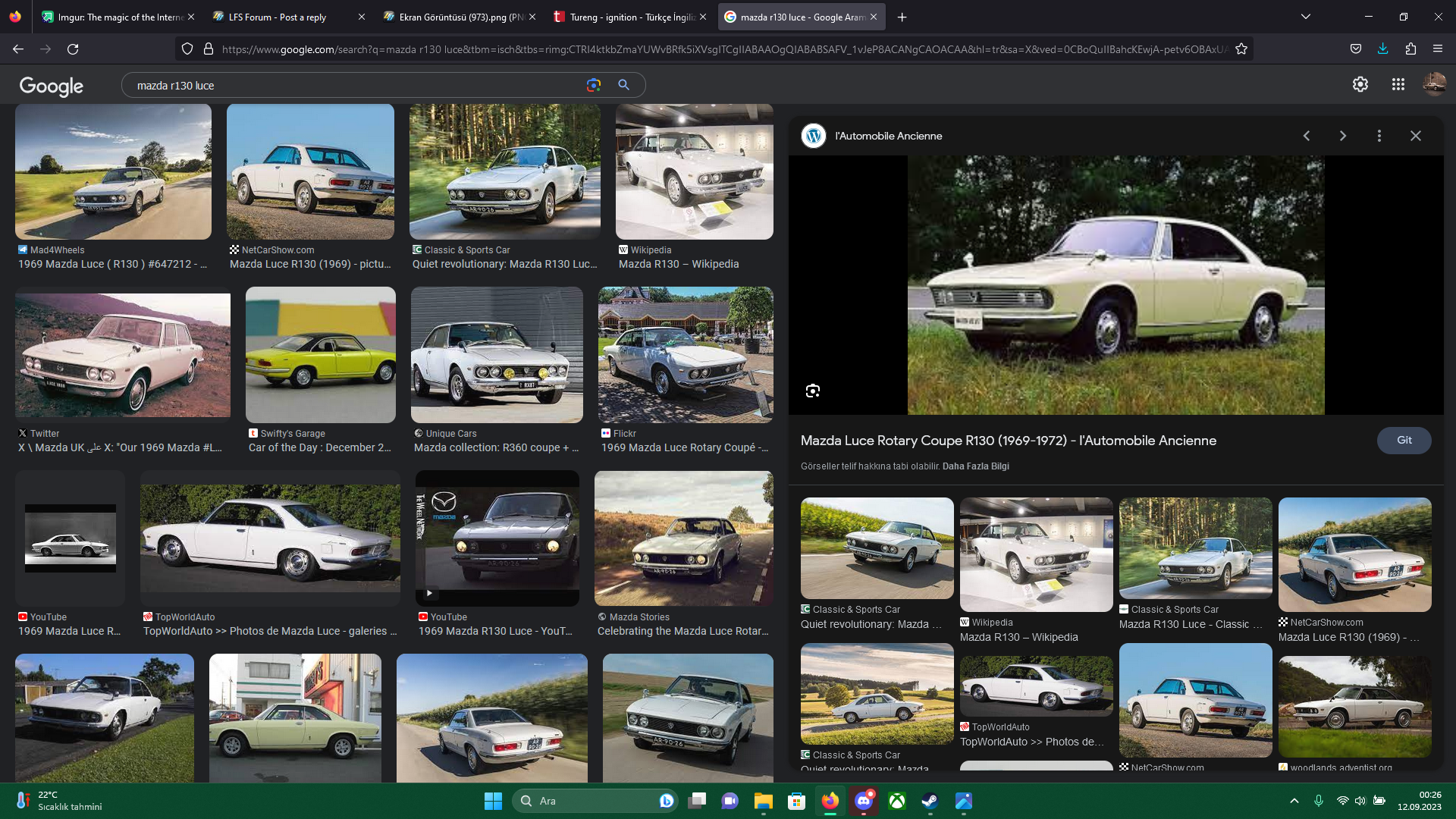Screen dimensions: 1456x819
Task: Click the magnifier search button
Action: [623, 85]
